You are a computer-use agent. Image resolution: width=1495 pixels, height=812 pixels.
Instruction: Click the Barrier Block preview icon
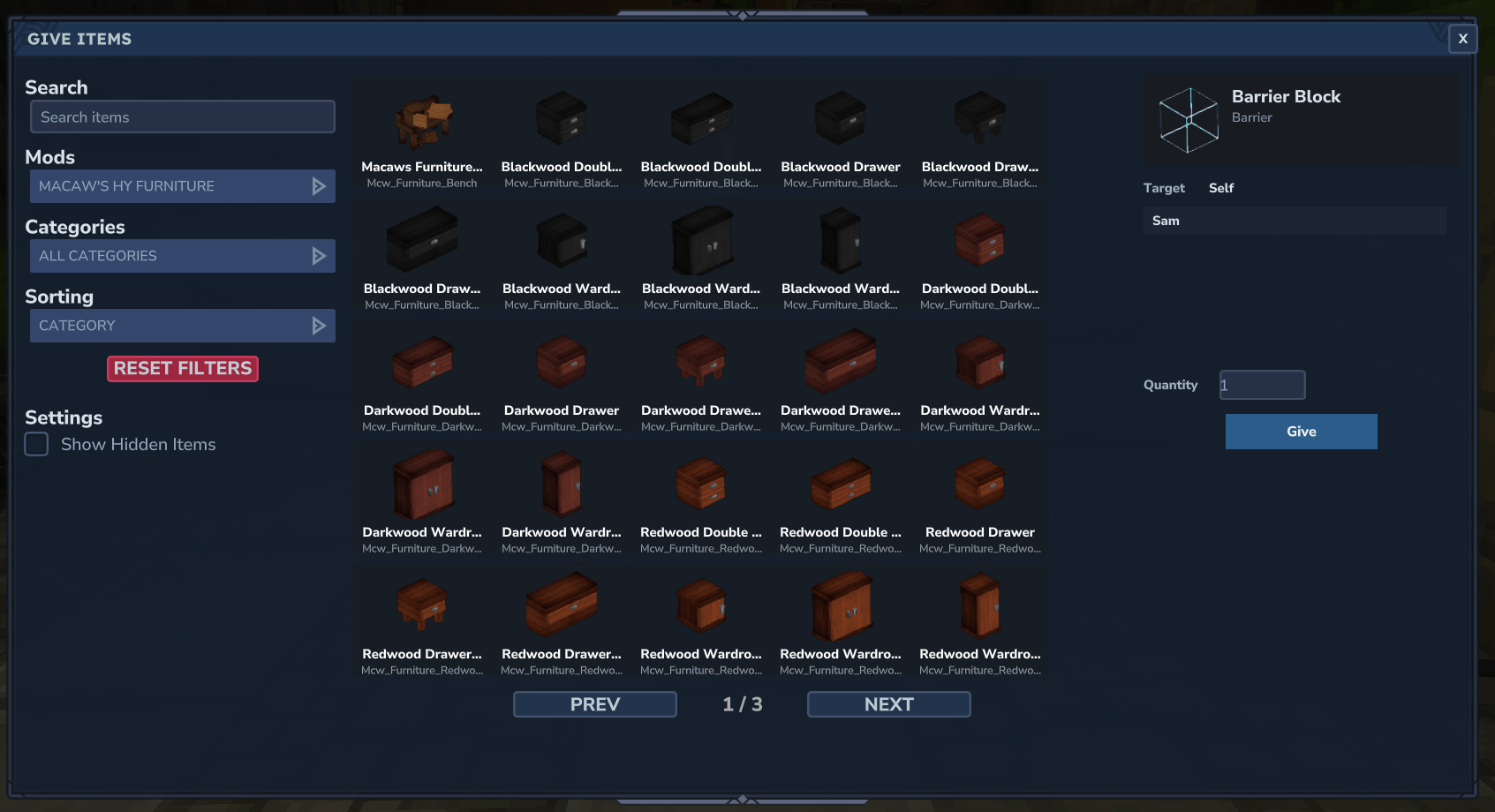pyautogui.click(x=1189, y=120)
